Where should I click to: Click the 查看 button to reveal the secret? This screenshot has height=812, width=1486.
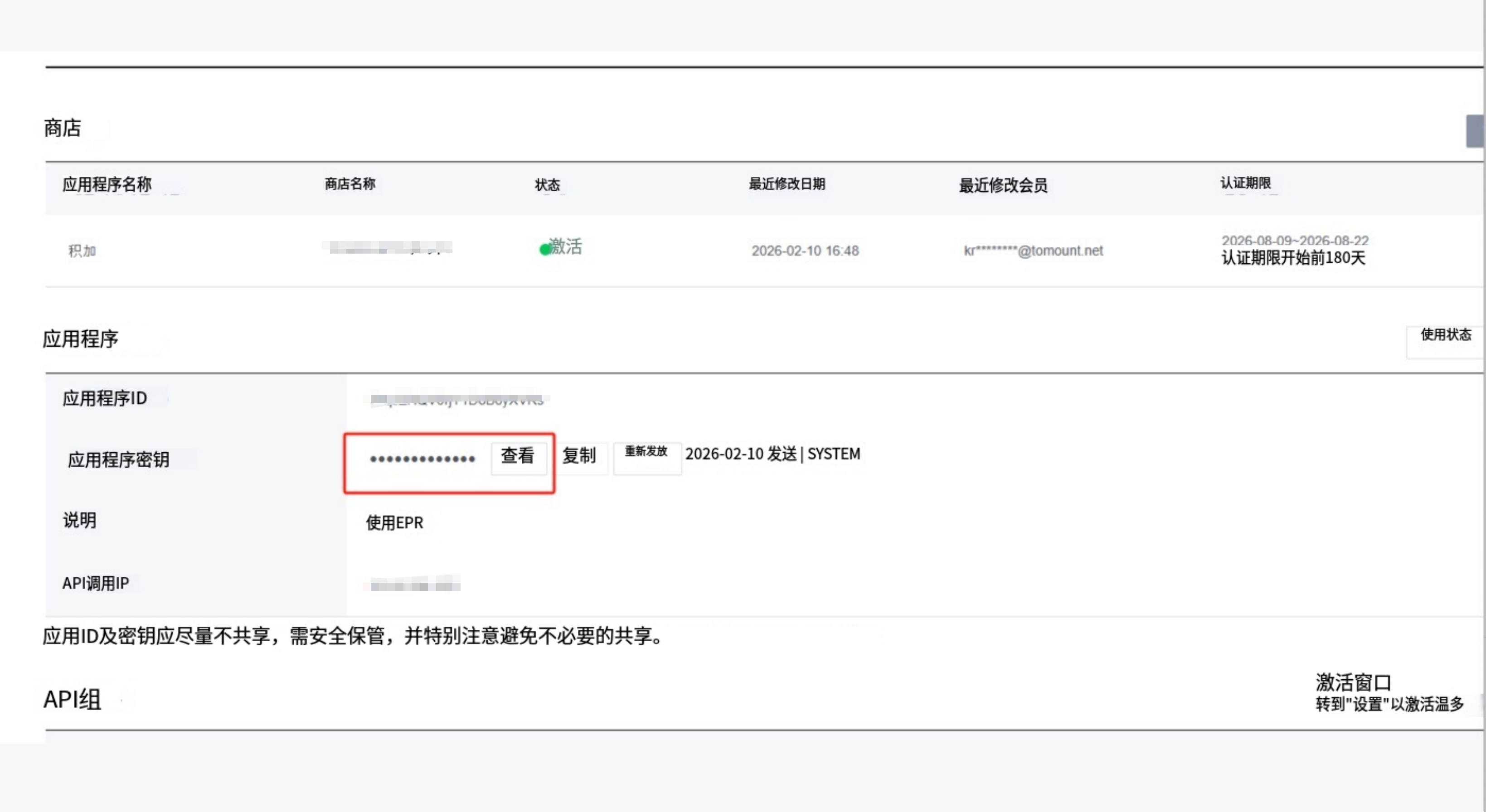click(x=517, y=457)
